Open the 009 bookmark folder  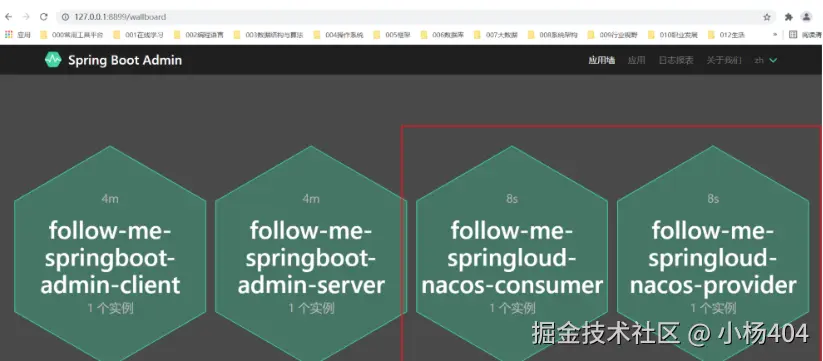tap(613, 35)
